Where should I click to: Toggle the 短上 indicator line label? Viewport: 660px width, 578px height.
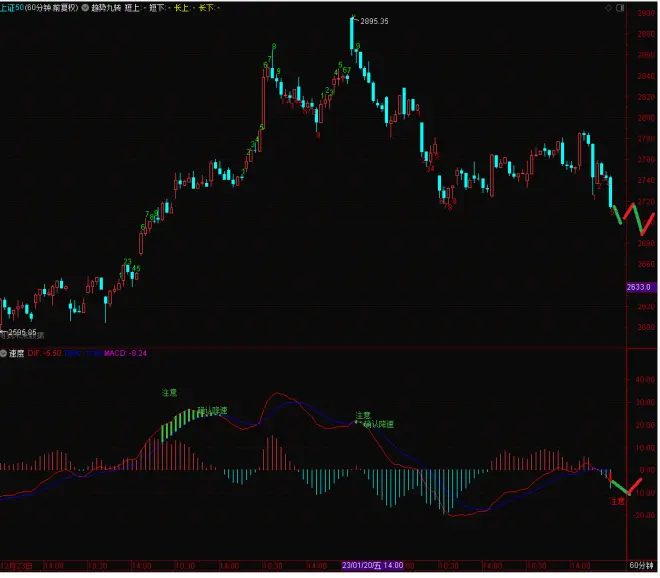(131, 7)
